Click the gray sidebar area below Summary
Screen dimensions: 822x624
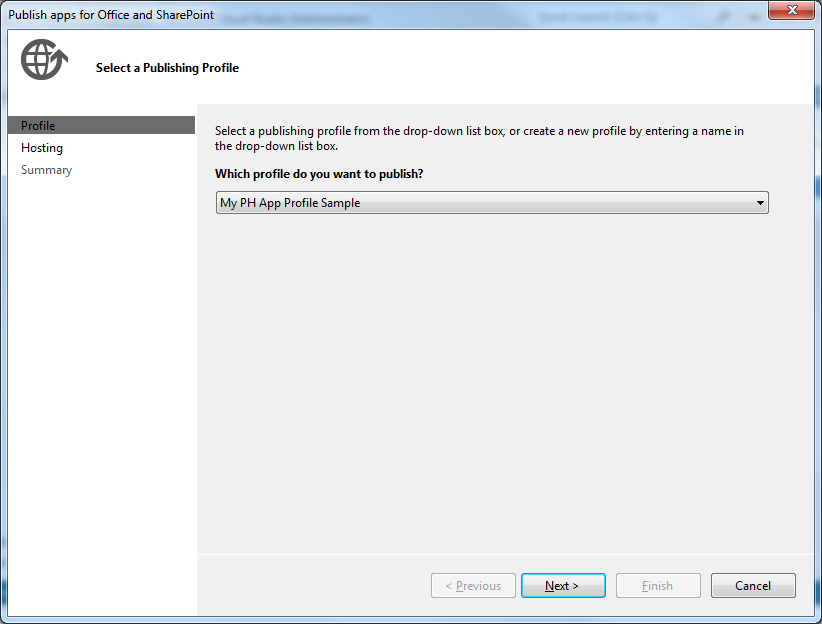point(98,350)
